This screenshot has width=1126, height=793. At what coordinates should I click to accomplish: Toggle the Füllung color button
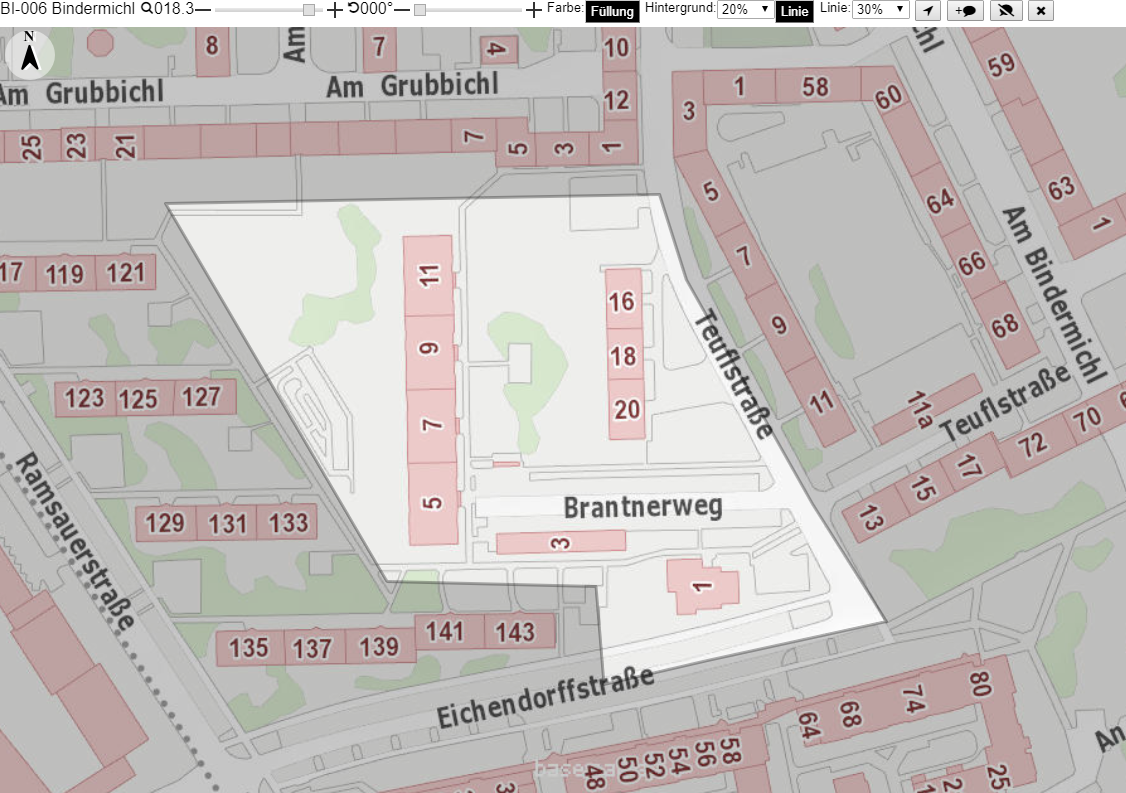(612, 11)
